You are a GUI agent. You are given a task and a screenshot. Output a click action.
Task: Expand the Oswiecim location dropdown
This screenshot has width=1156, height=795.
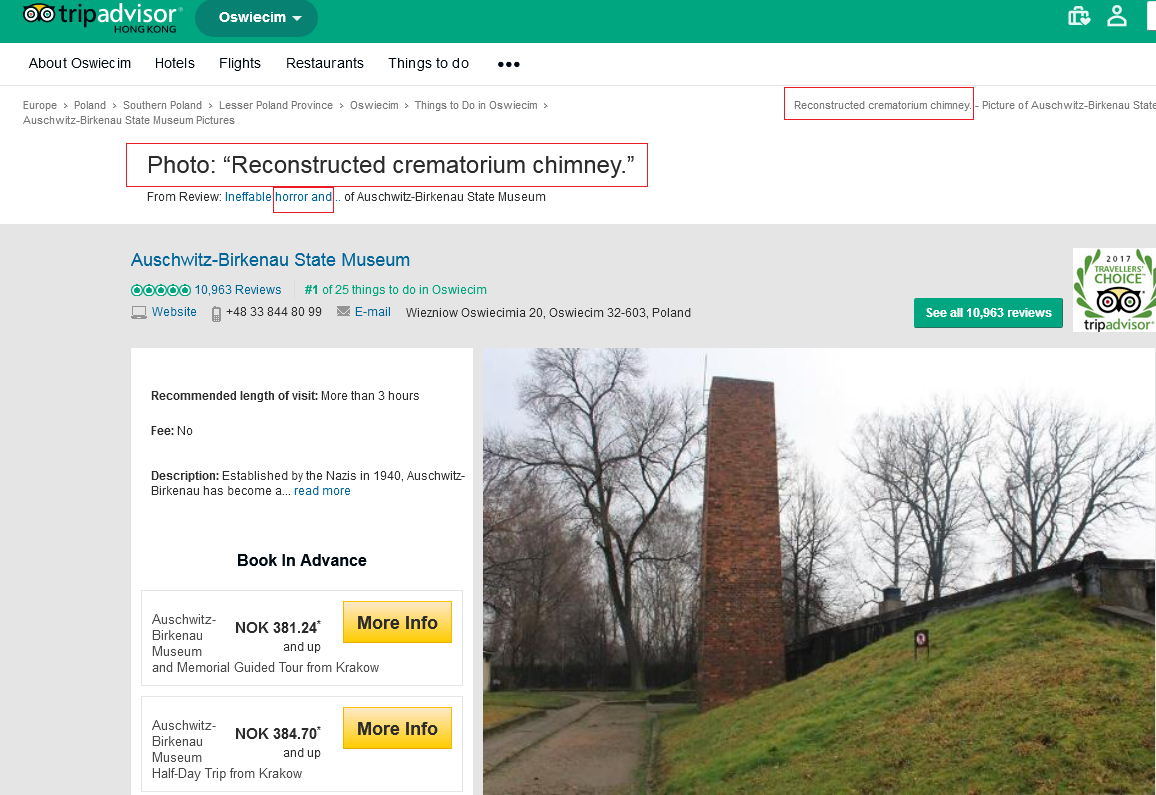click(x=257, y=18)
